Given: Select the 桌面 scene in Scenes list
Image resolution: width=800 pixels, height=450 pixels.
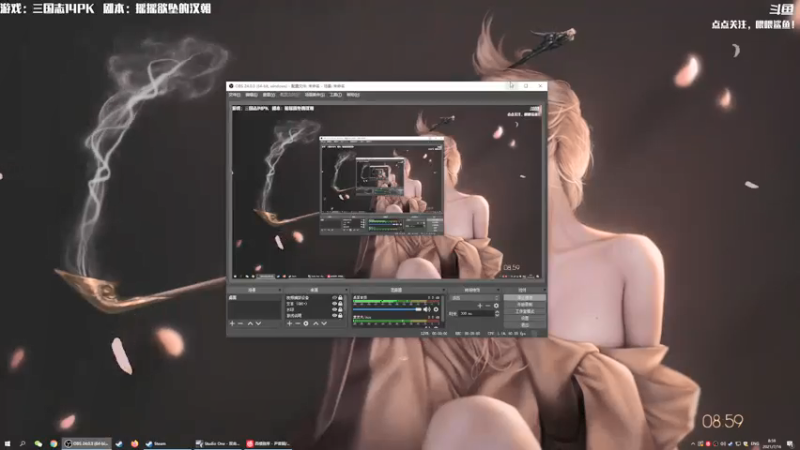Looking at the screenshot, I should (x=254, y=297).
